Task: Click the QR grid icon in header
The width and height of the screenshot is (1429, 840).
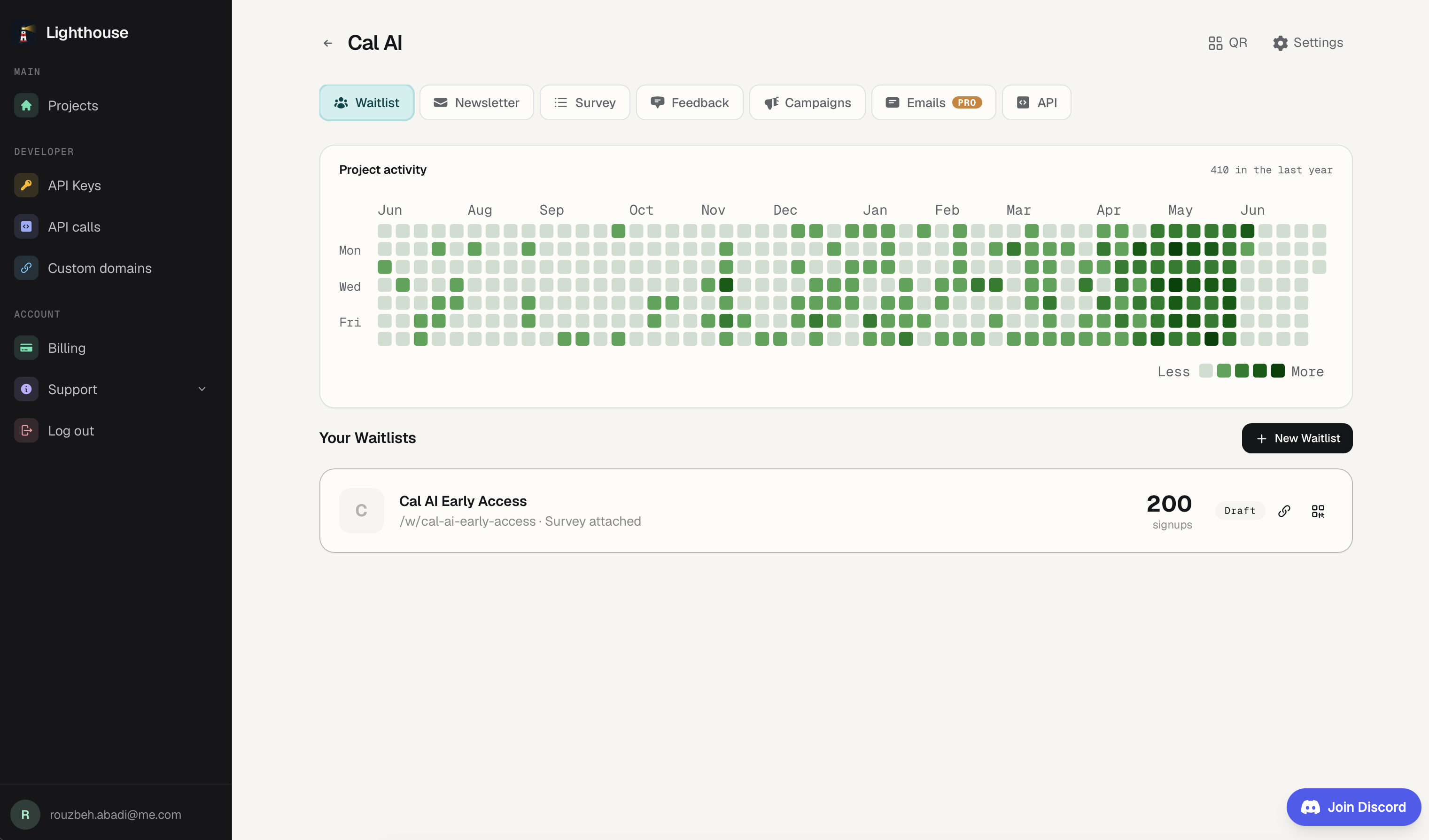Action: (1215, 43)
